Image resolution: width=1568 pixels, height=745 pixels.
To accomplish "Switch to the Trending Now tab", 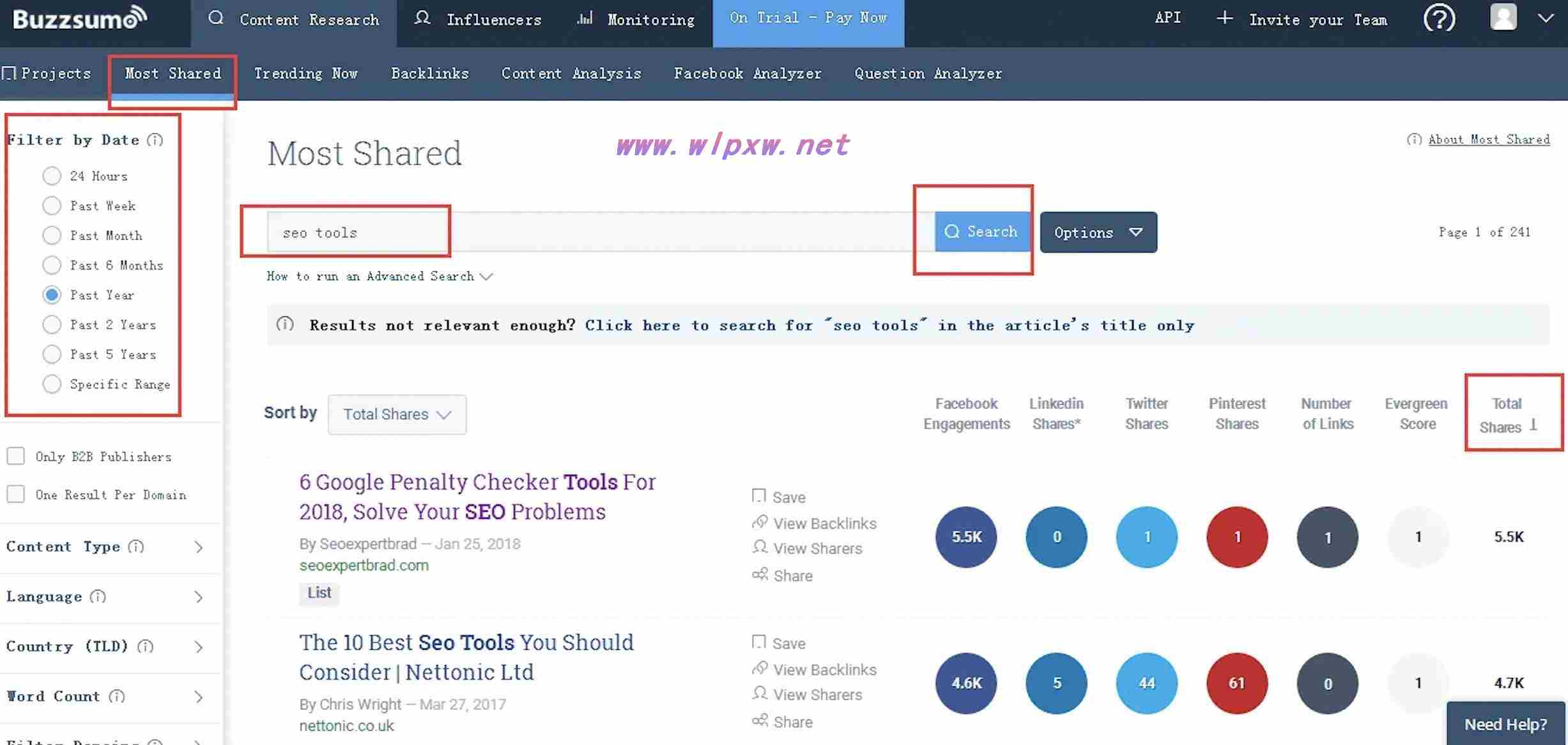I will pos(306,73).
